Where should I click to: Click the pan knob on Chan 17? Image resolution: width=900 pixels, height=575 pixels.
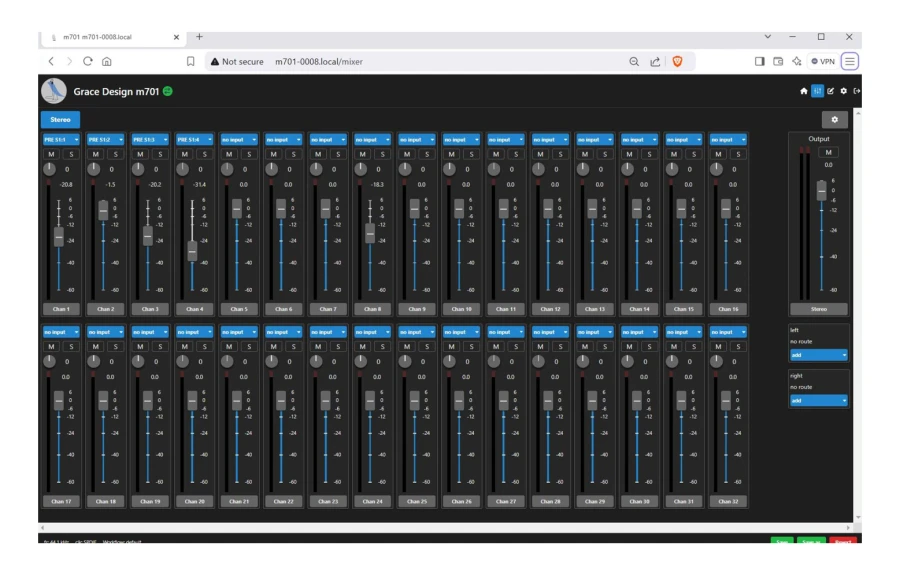[50, 362]
